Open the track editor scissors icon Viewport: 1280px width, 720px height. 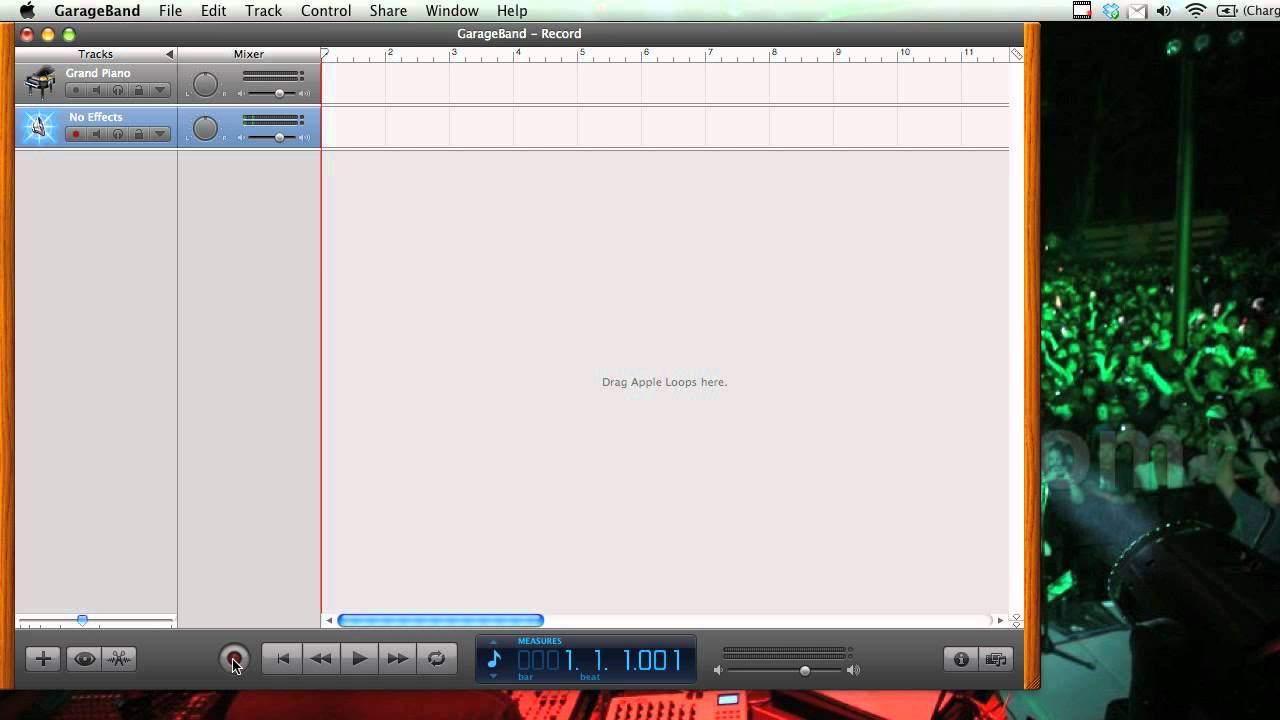[119, 659]
